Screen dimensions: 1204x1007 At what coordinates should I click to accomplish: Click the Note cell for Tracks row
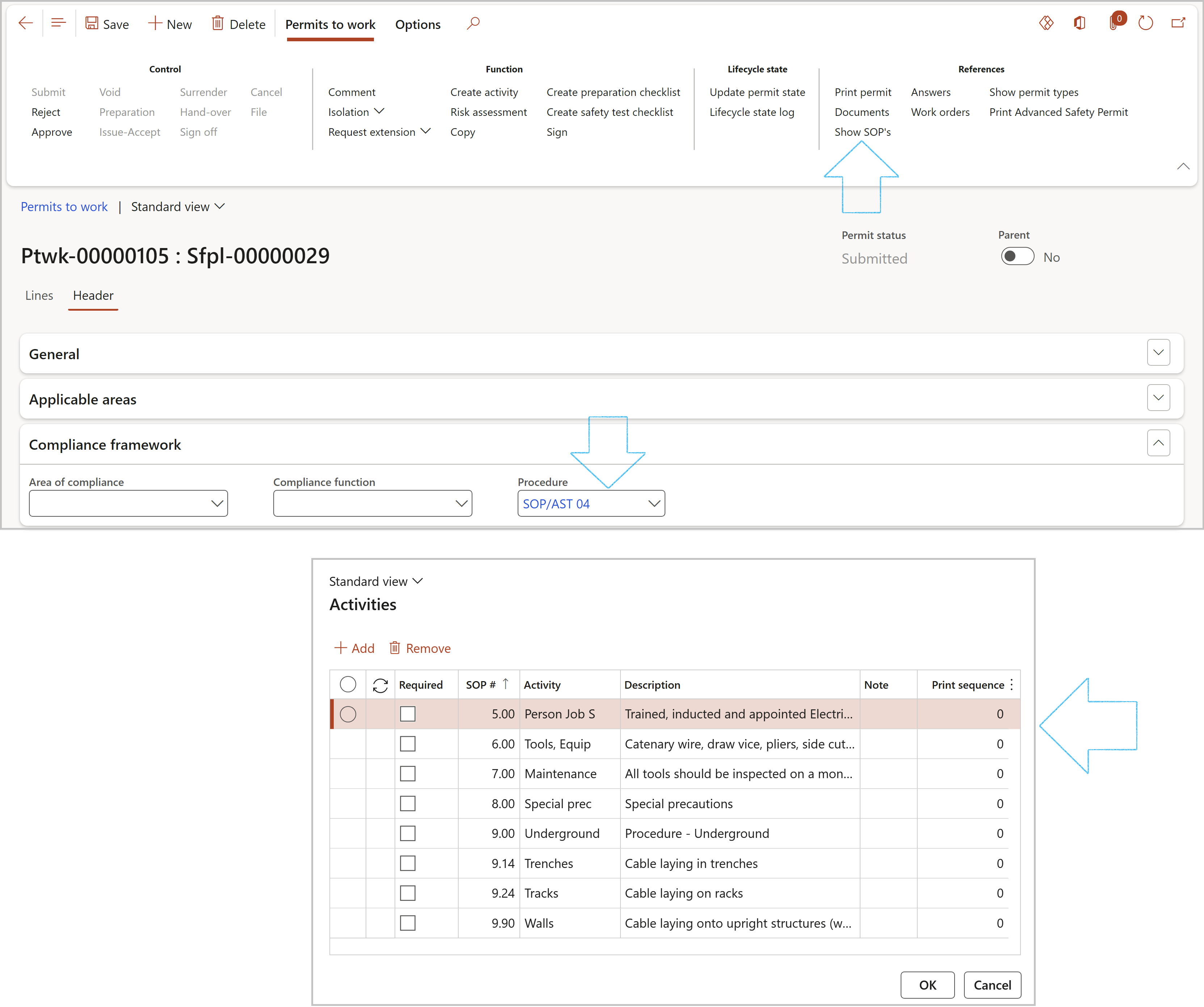pyautogui.click(x=888, y=893)
